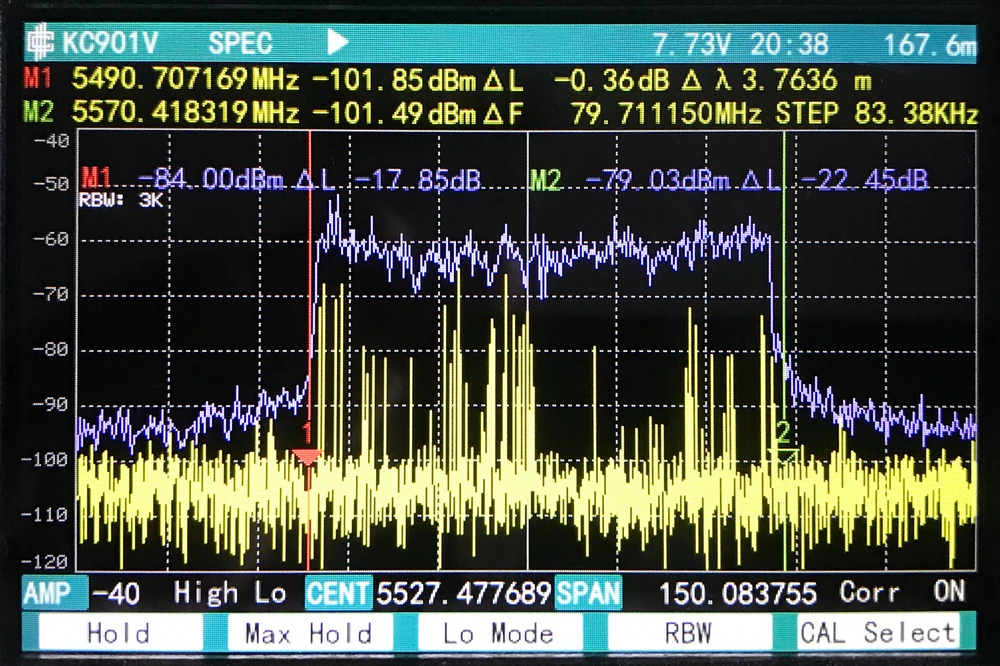Select the red marker 1 triangle

[x=307, y=457]
